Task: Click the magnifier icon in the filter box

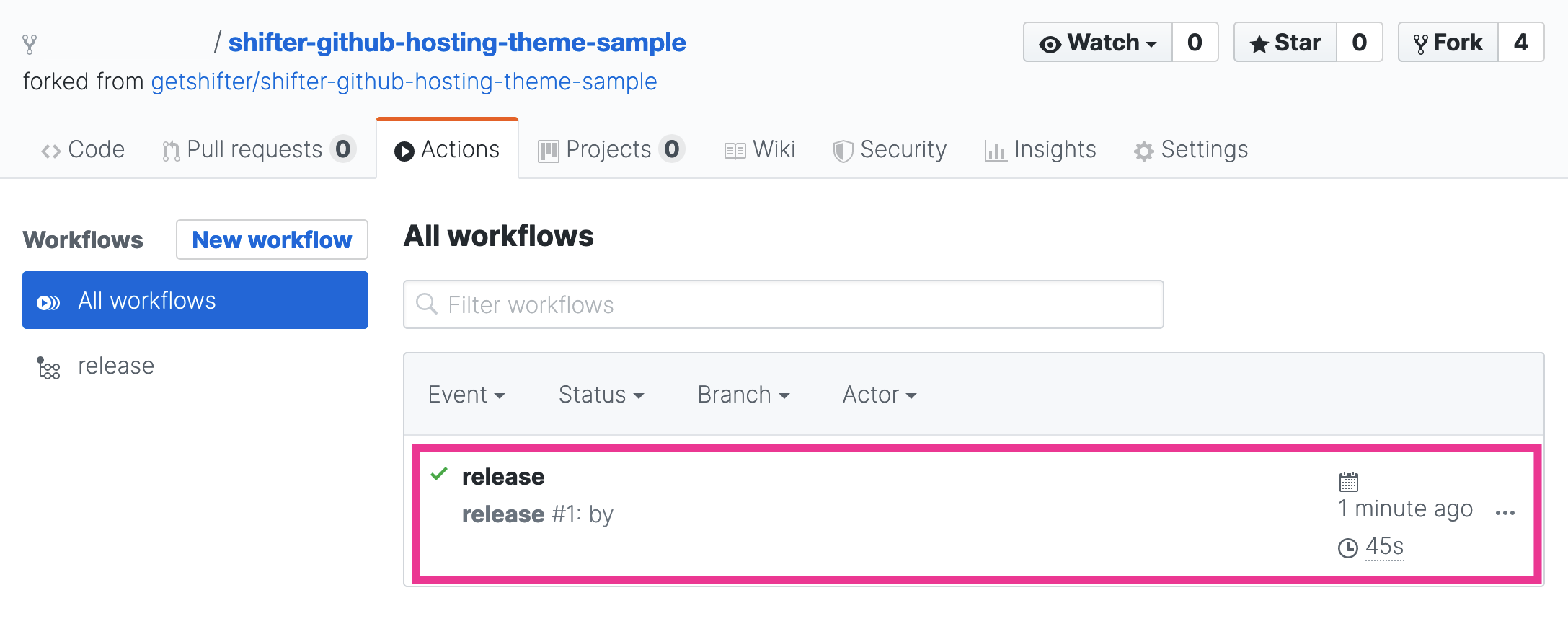Action: 427,304
